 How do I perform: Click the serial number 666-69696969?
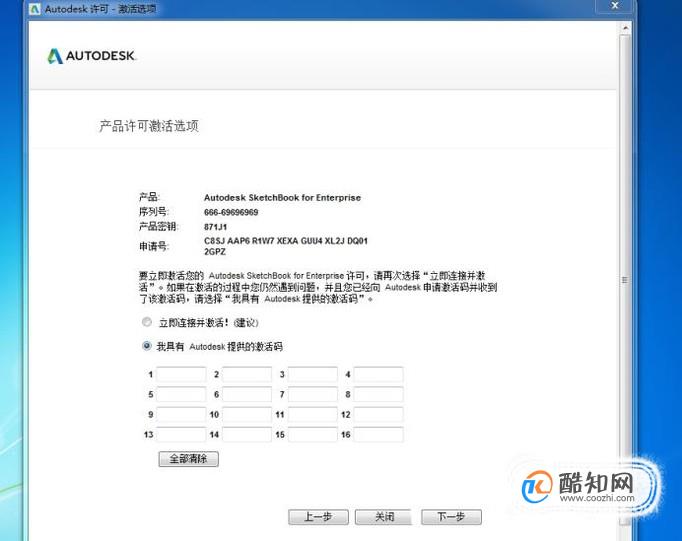[231, 212]
